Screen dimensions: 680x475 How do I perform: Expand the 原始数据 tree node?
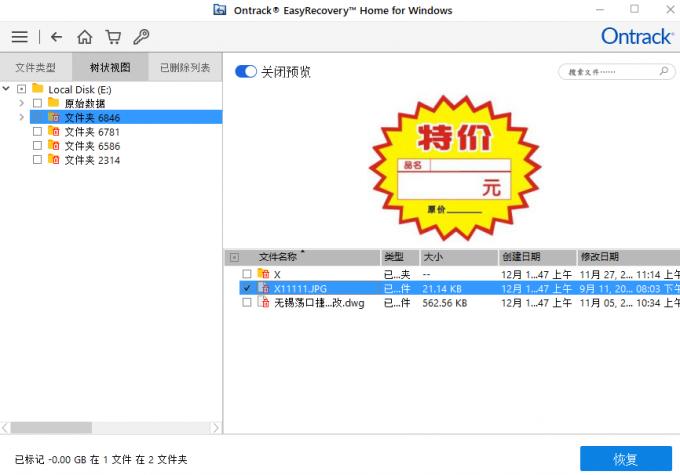tap(22, 103)
